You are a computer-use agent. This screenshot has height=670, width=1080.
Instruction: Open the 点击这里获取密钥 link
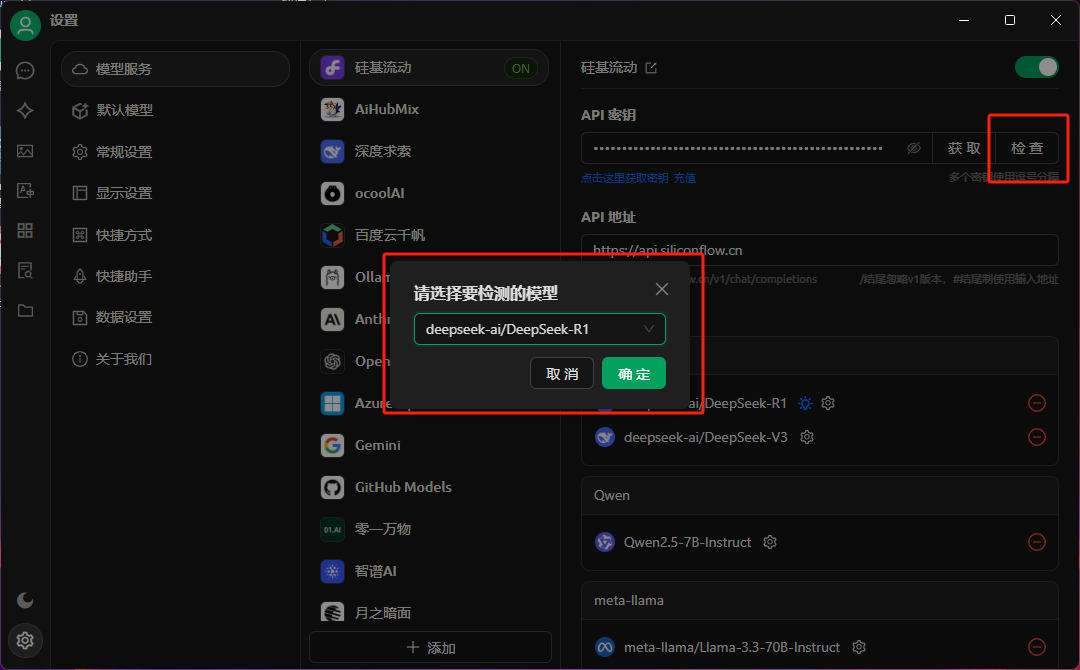625,178
